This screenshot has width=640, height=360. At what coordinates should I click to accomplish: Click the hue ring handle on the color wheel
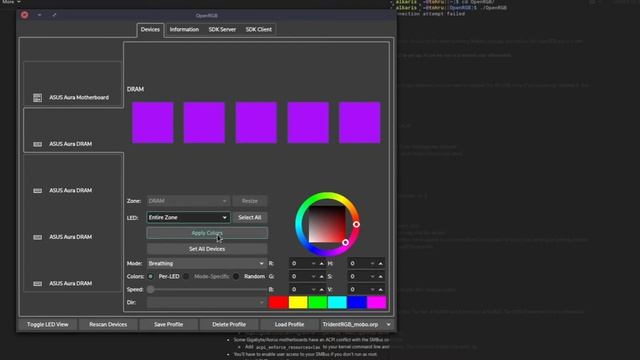point(356,224)
